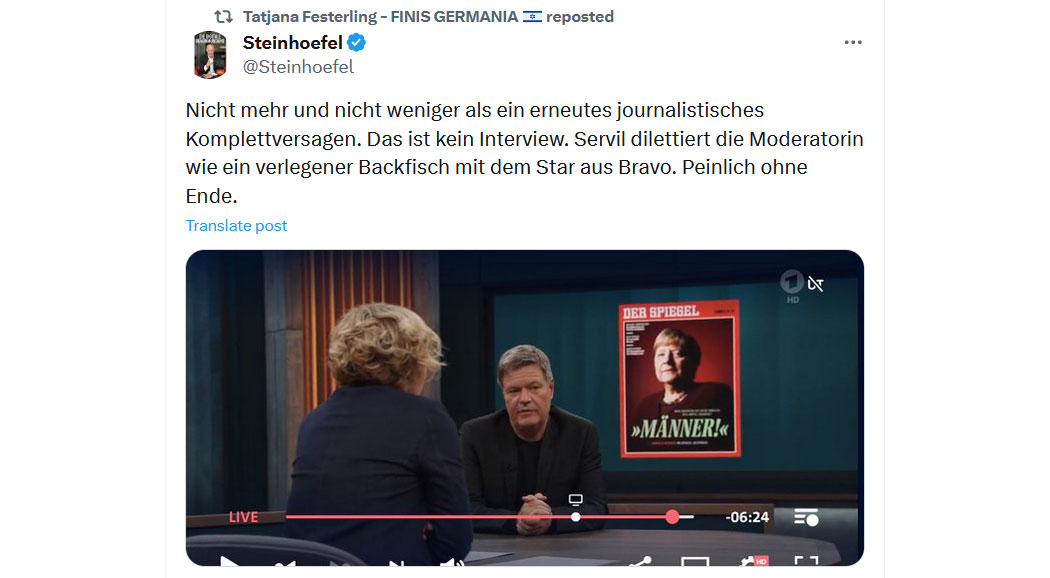Open the playlist settings icon beside time
The width and height of the screenshot is (1050, 578).
click(806, 518)
